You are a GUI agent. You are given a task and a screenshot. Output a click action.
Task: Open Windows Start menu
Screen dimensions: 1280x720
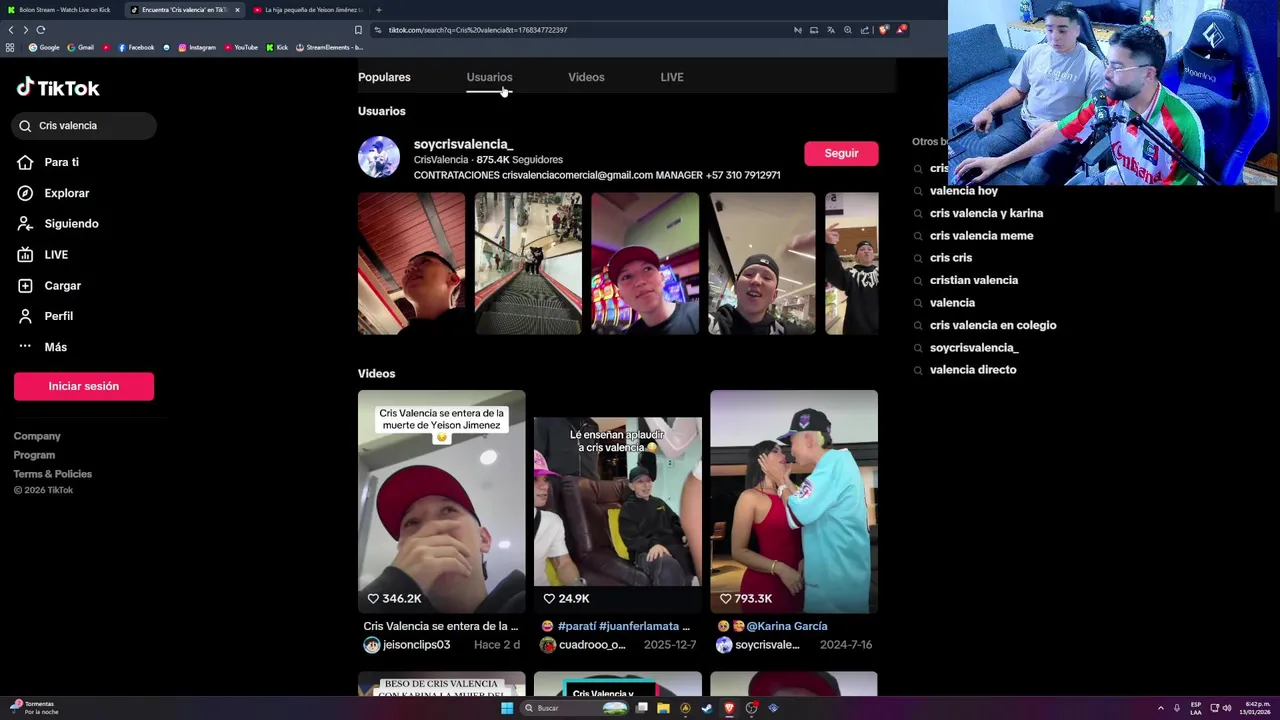pos(507,708)
